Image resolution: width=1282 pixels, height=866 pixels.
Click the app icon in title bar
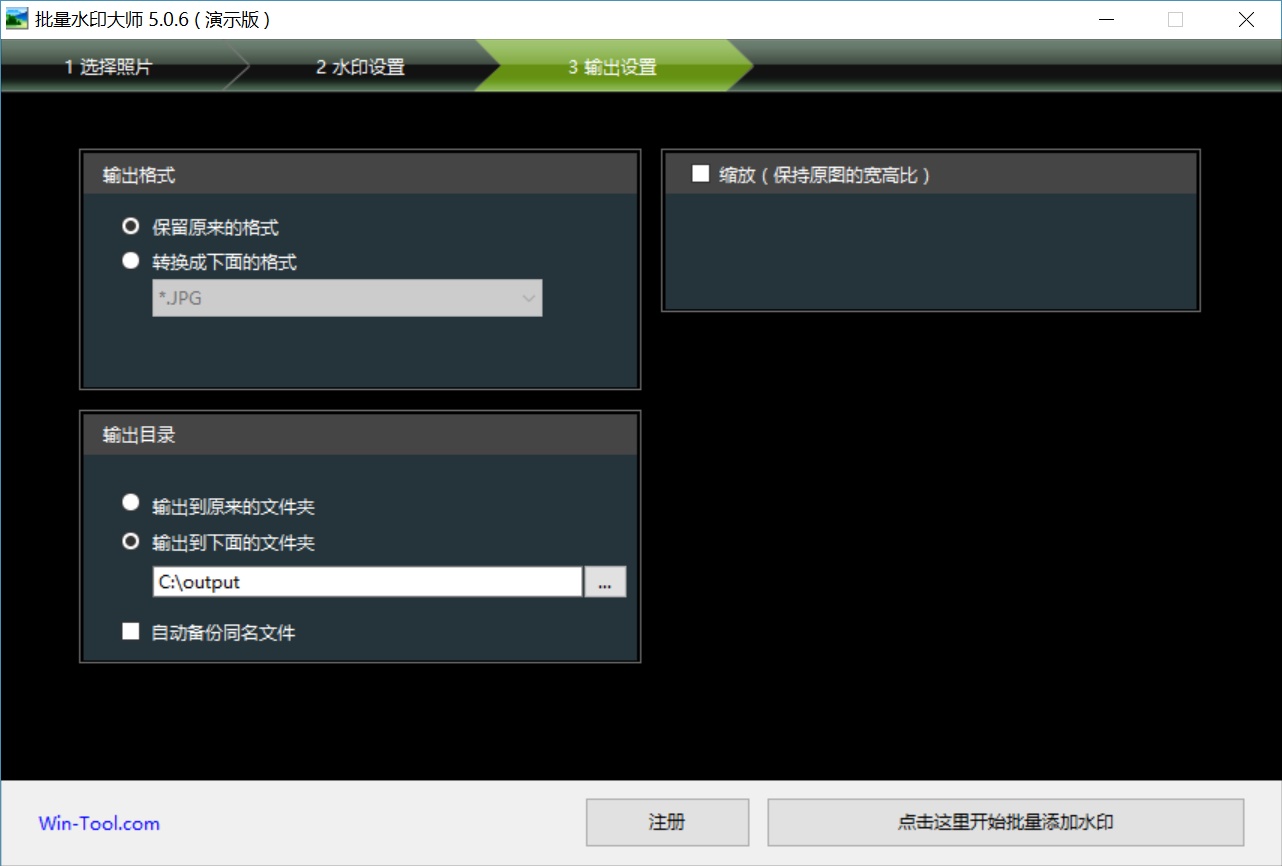pos(17,19)
